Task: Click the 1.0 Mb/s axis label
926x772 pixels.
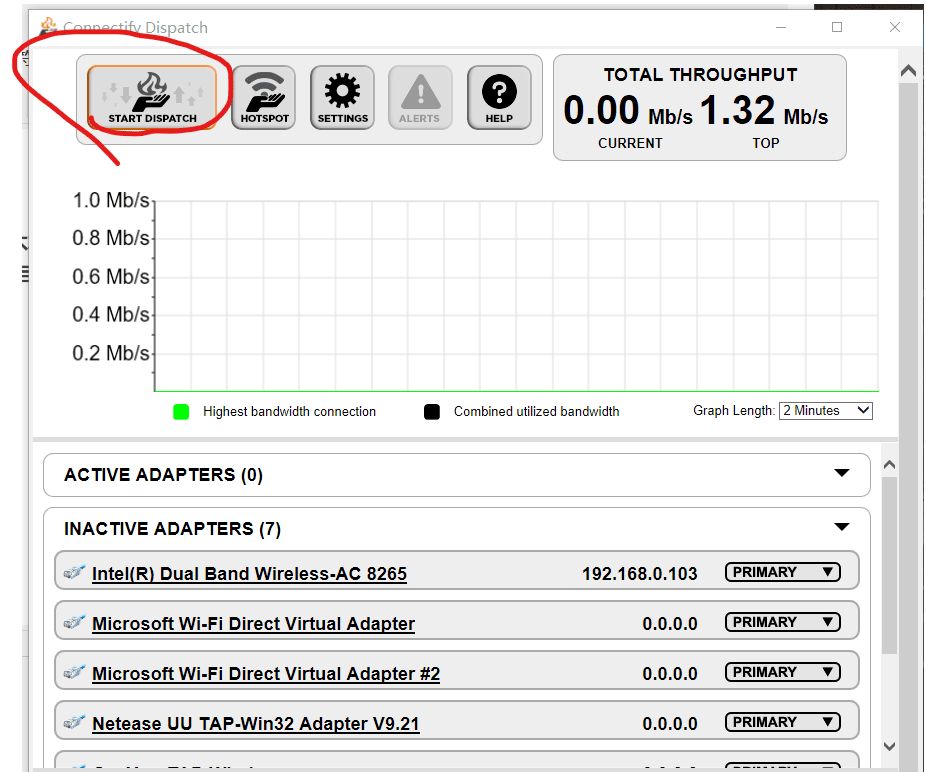Action: pos(111,200)
